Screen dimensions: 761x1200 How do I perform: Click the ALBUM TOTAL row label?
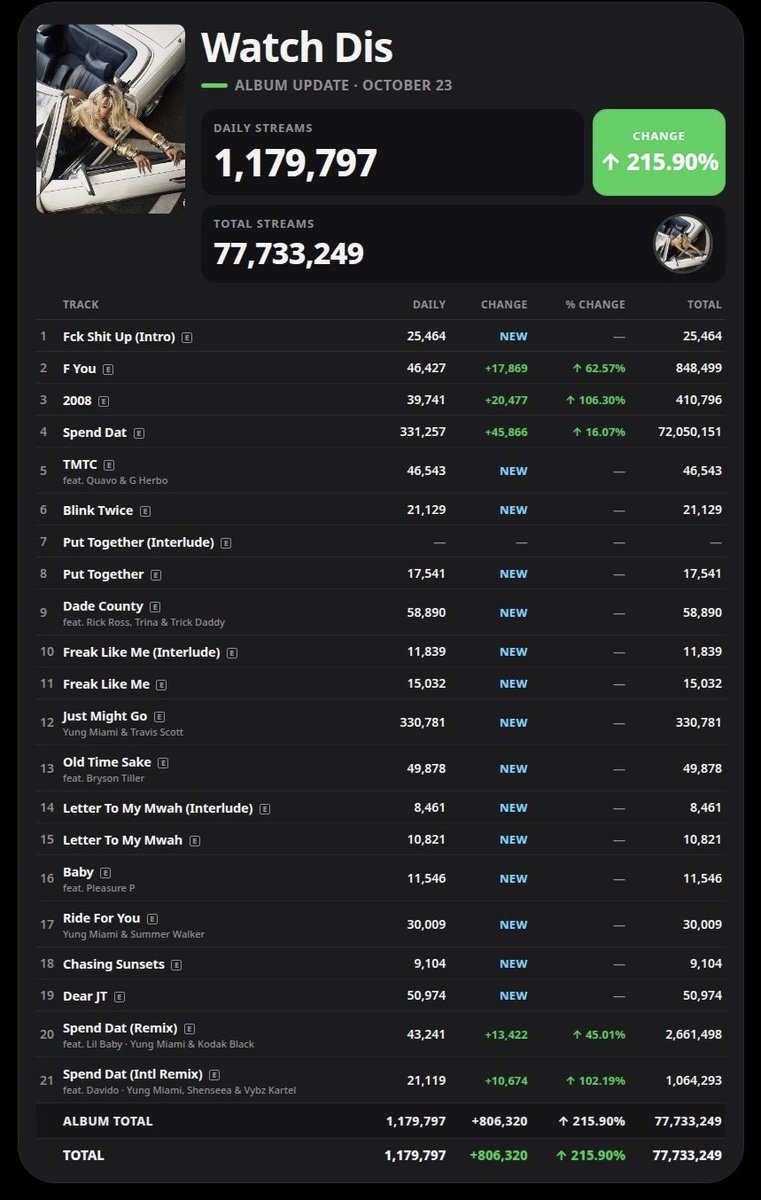pyautogui.click(x=107, y=1121)
